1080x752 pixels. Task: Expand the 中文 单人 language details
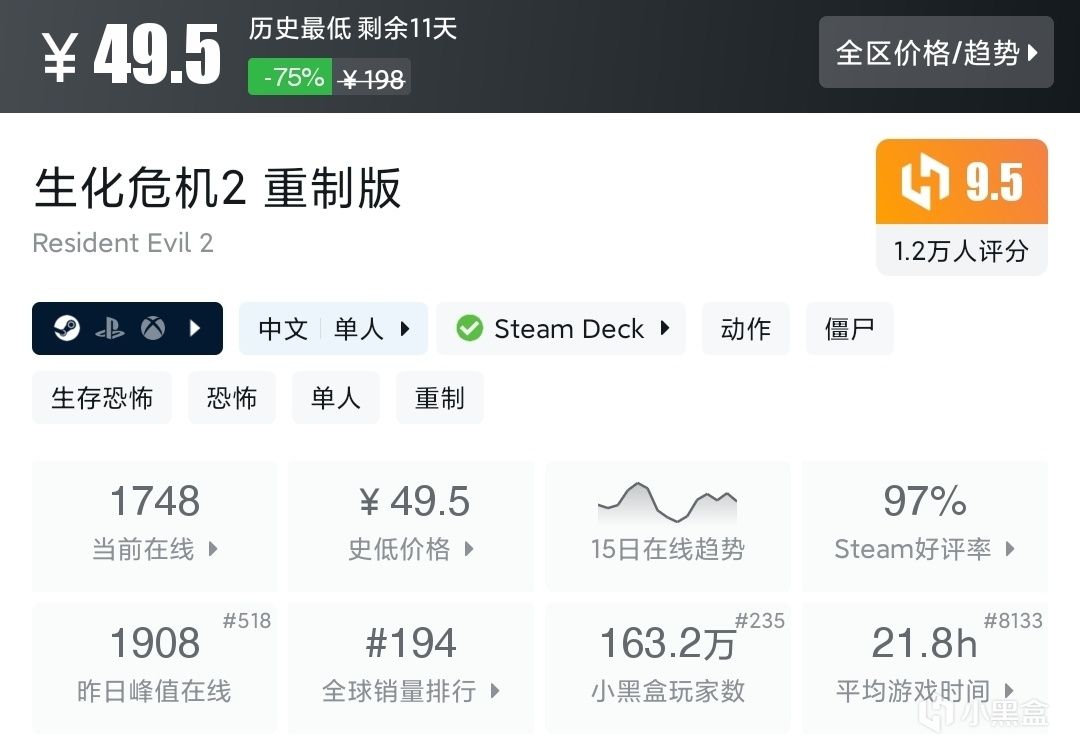(333, 328)
